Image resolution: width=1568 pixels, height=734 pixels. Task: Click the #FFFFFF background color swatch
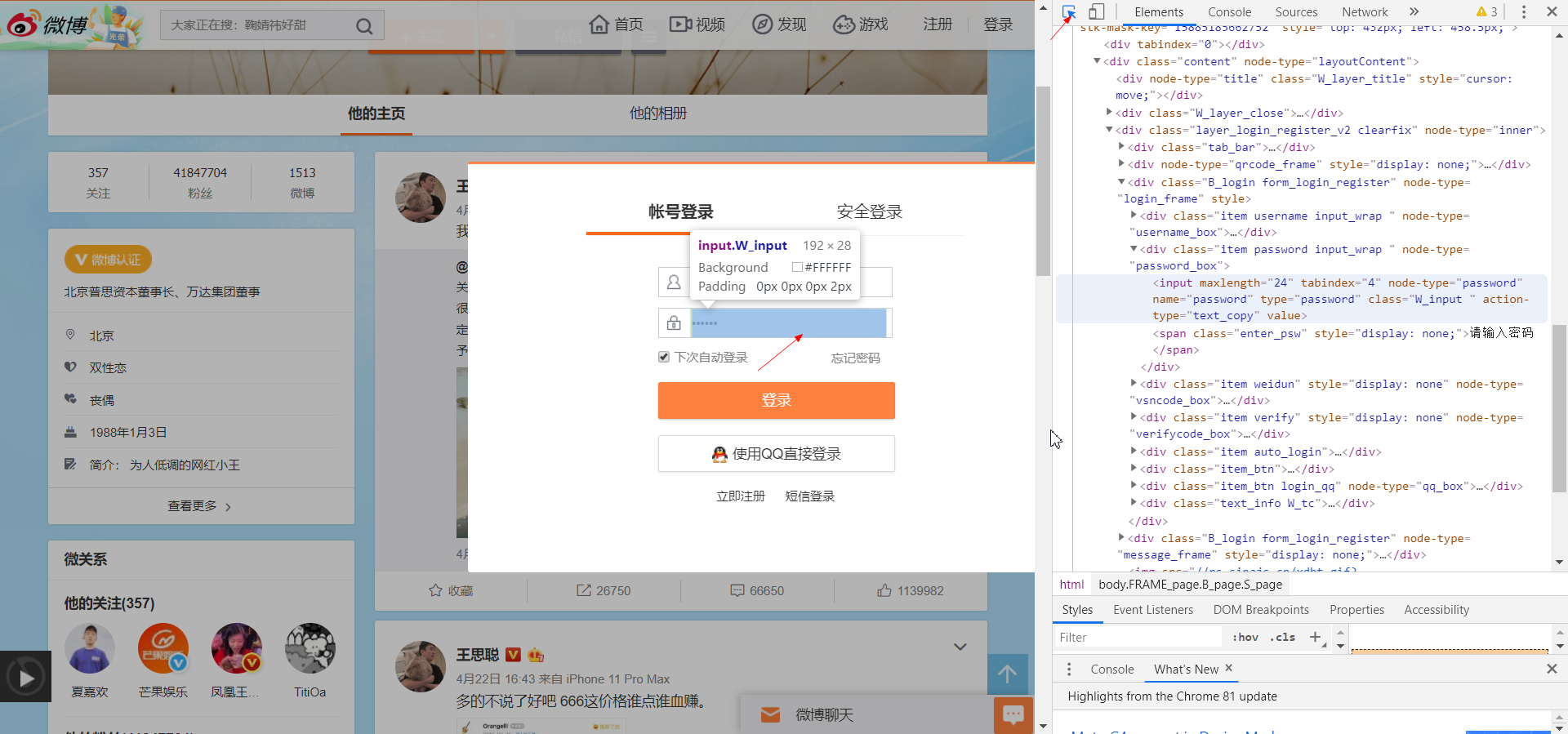coord(797,267)
